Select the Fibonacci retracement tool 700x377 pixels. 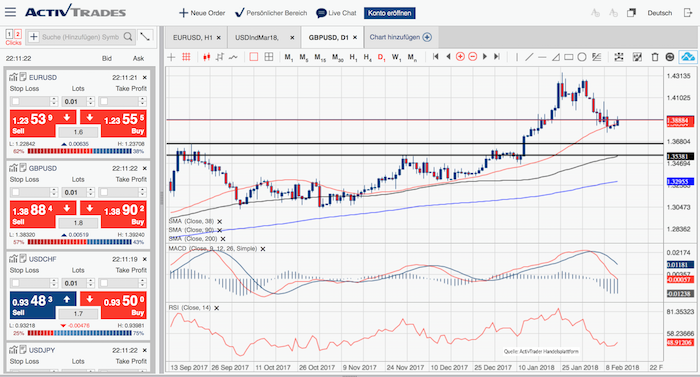pos(596,57)
